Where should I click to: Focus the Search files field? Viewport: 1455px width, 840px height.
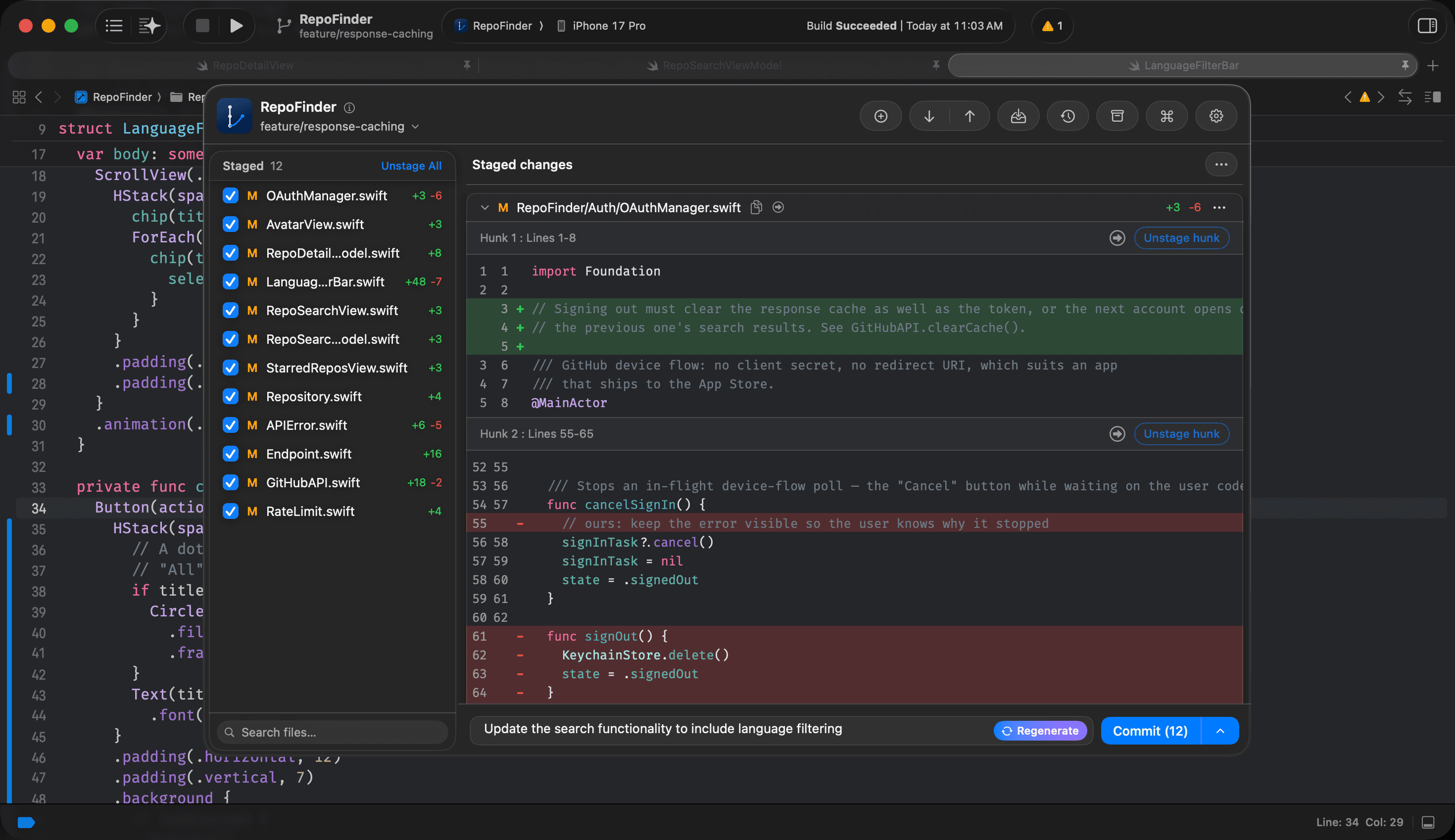332,732
